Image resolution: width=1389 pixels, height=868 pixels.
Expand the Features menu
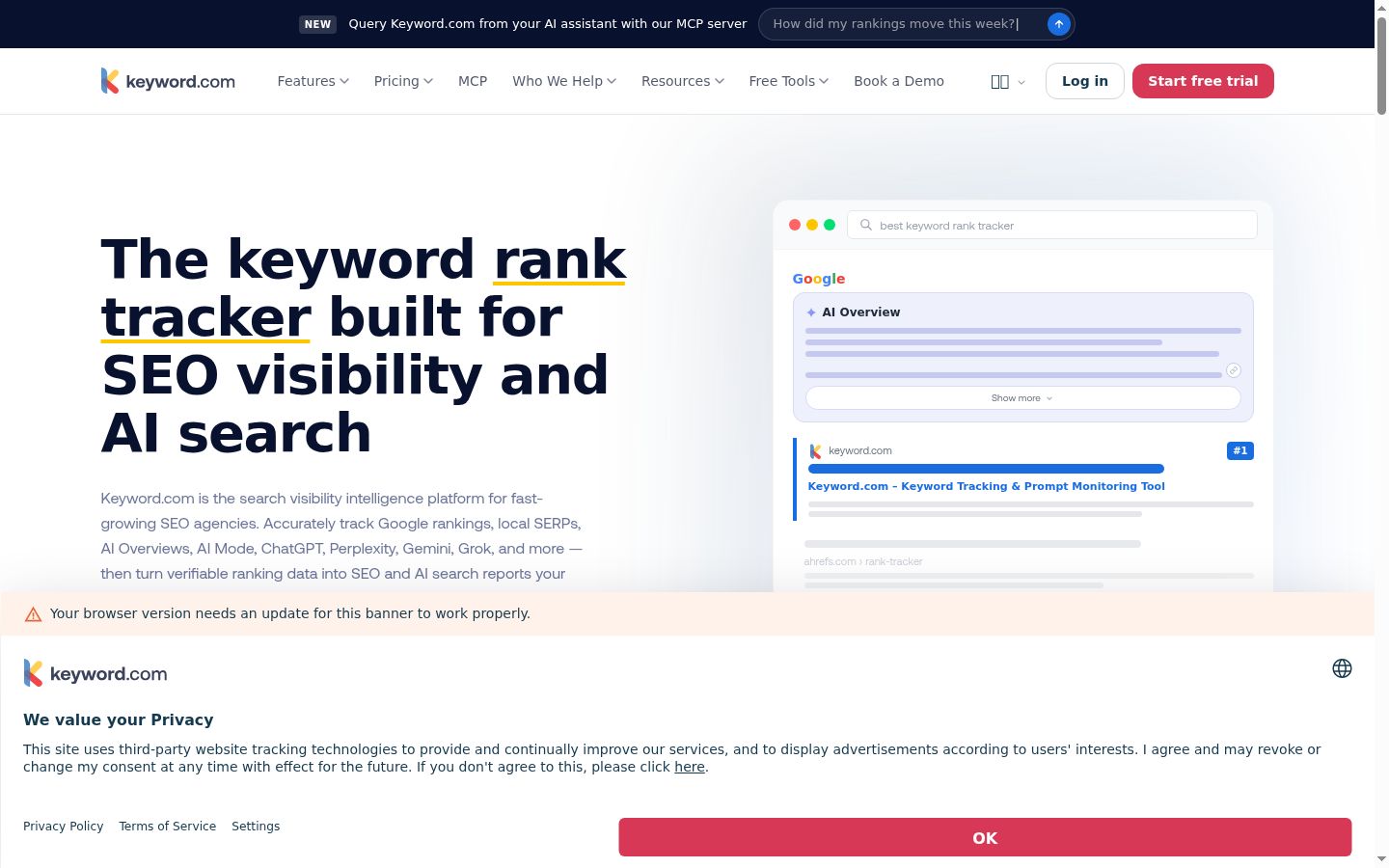[x=313, y=81]
